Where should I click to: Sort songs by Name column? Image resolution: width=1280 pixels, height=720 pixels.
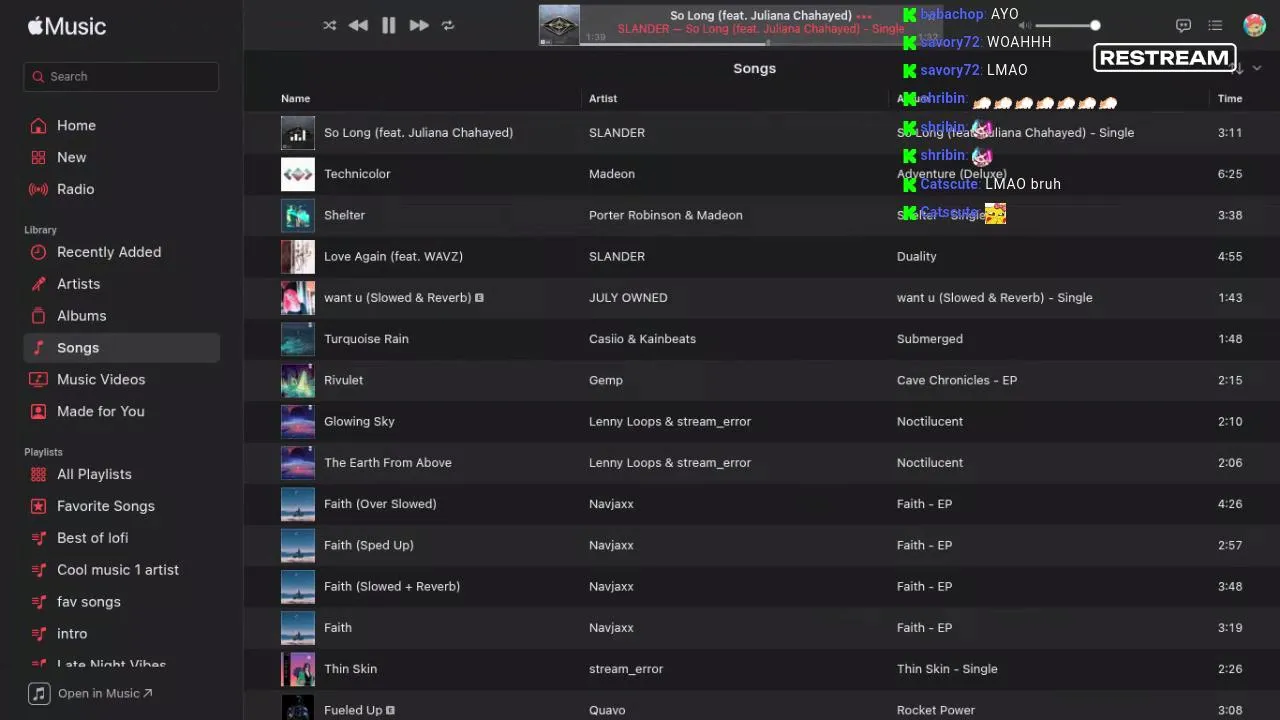click(295, 98)
